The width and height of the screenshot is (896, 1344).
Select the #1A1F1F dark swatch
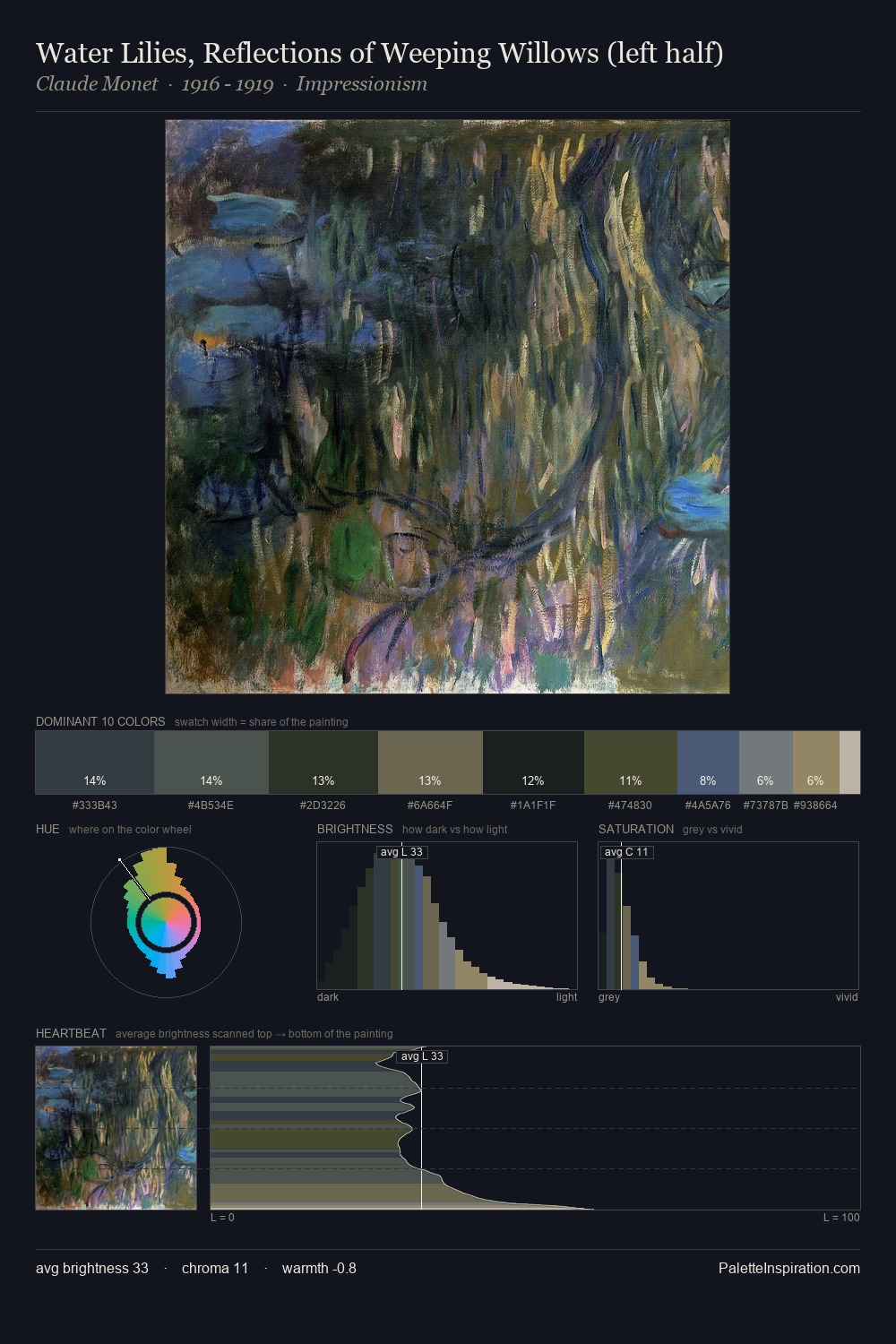click(x=533, y=762)
